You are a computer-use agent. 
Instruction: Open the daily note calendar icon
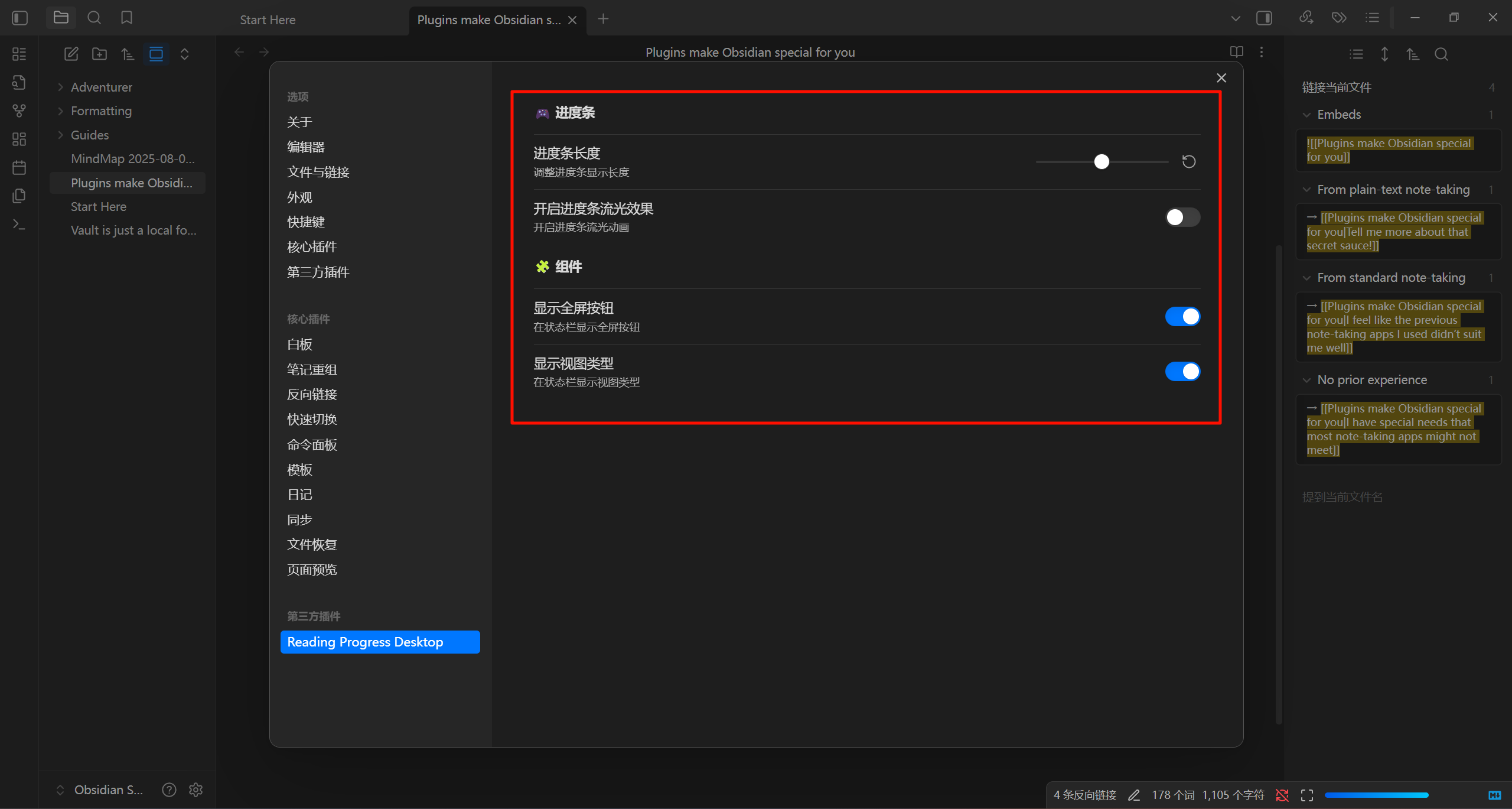click(19, 167)
